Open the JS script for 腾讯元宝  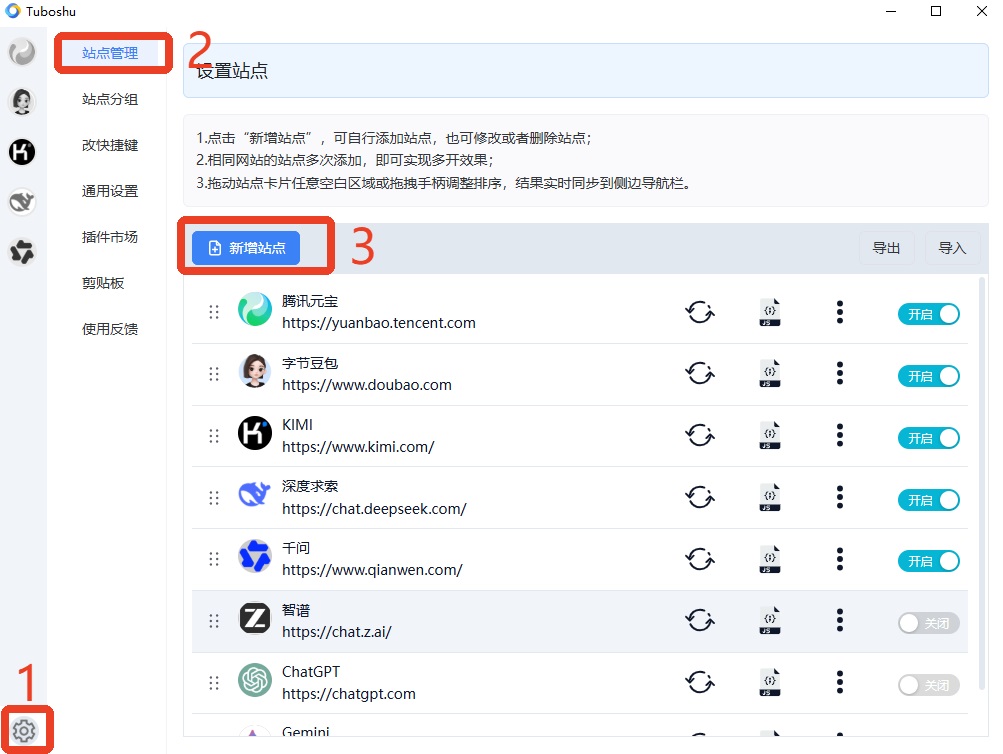770,312
